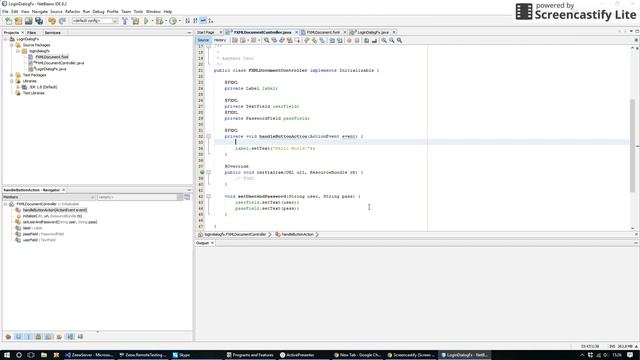640x360 pixels.
Task: Switch to the Services tab
Action: [53, 33]
